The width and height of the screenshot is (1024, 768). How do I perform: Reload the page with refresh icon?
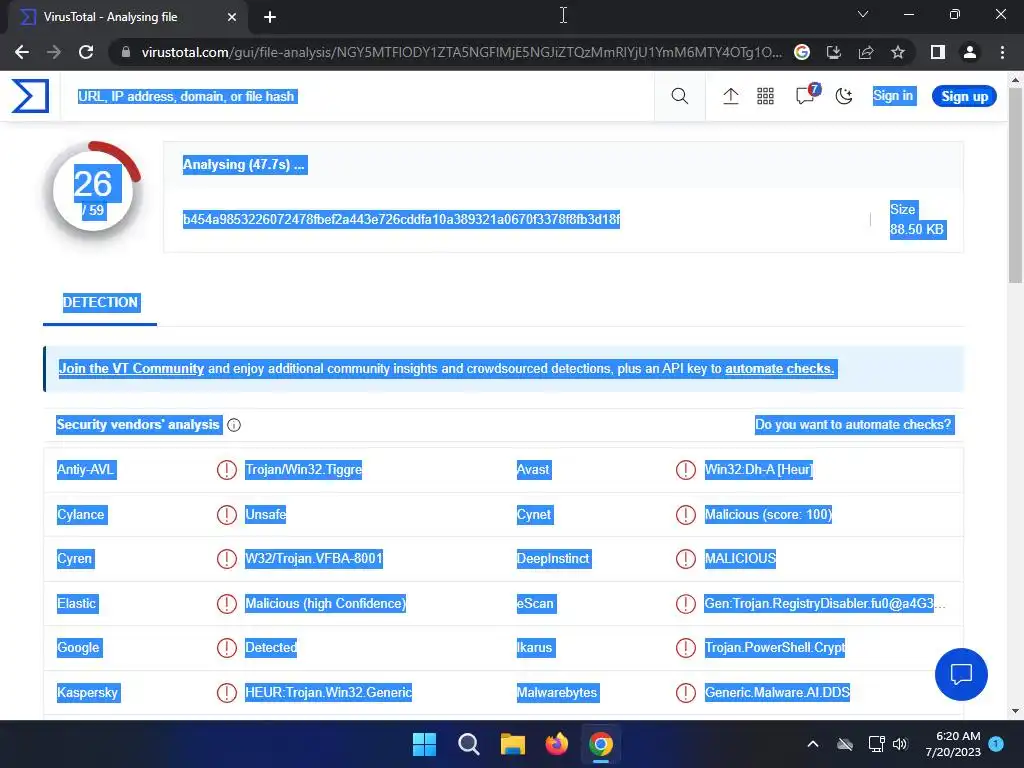click(x=86, y=52)
